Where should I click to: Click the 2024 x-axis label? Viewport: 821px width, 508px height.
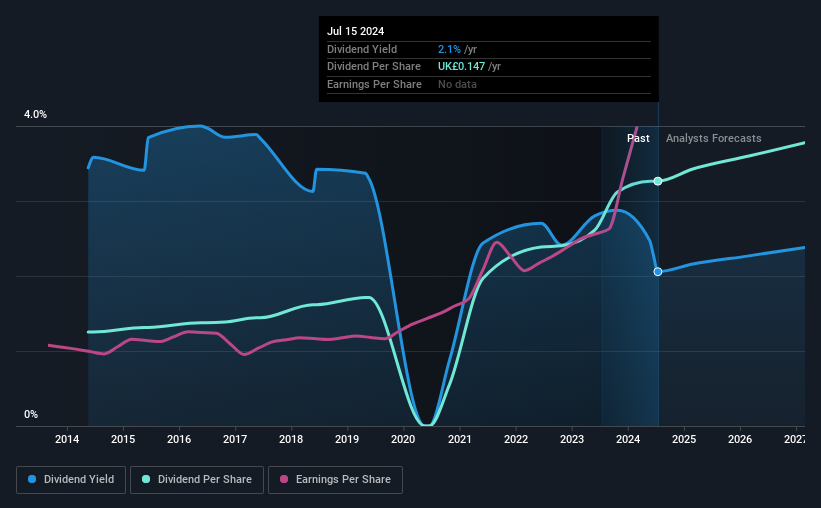pyautogui.click(x=628, y=439)
